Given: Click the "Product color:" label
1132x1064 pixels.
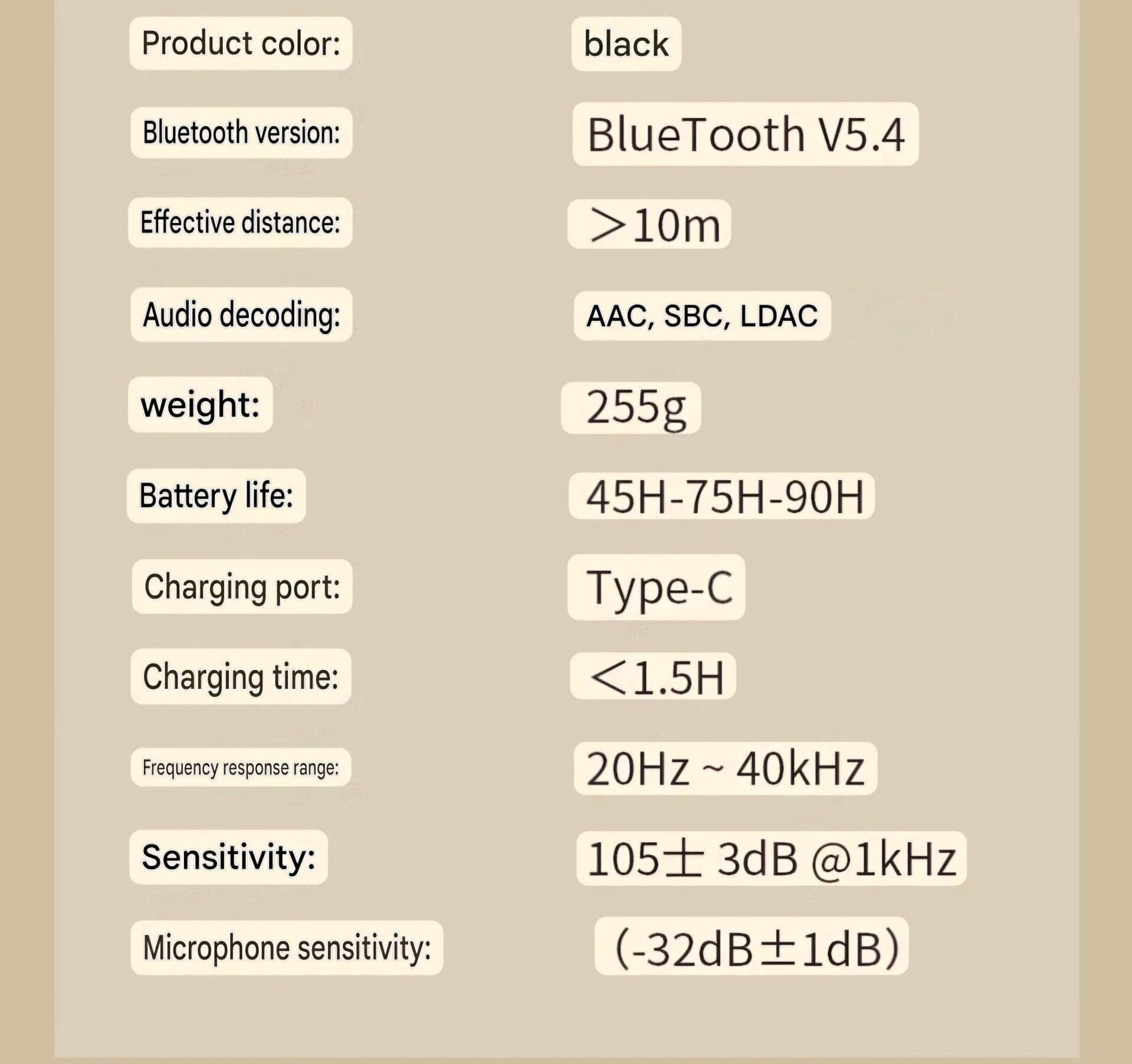Looking at the screenshot, I should point(241,44).
